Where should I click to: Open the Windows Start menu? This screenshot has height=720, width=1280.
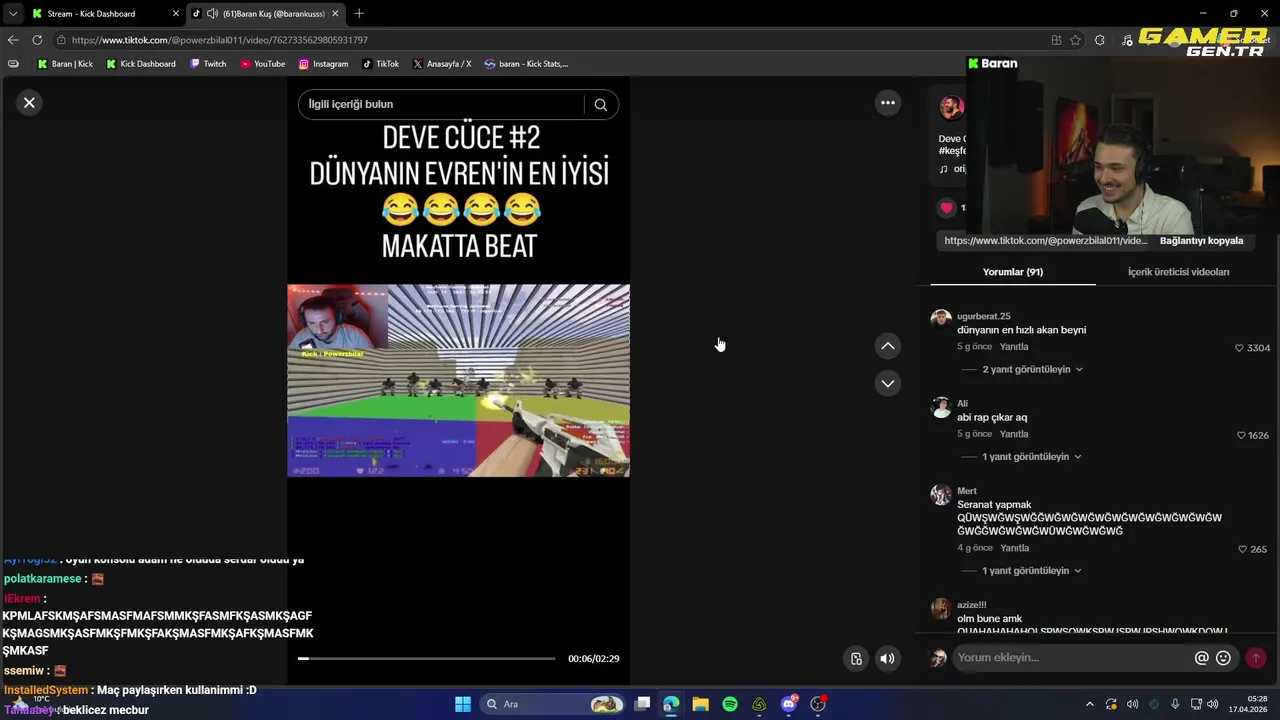coord(462,704)
